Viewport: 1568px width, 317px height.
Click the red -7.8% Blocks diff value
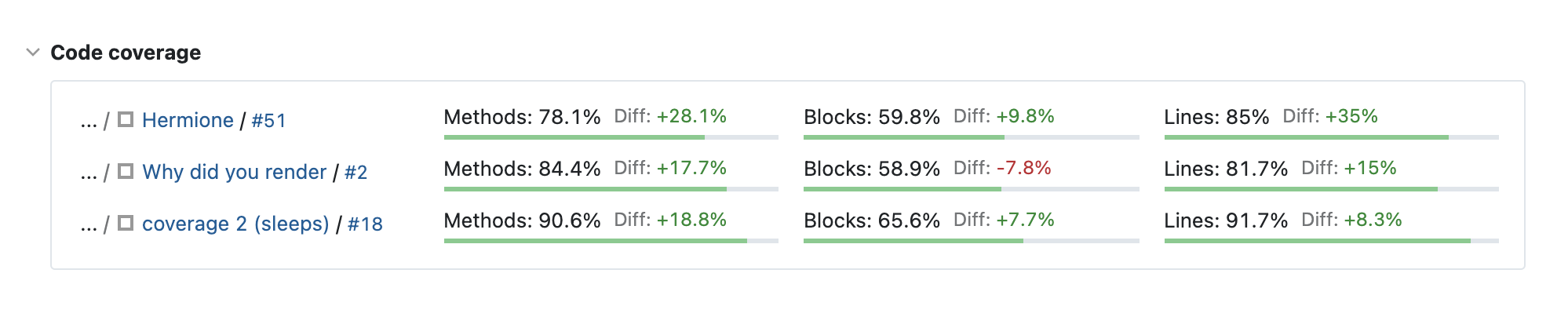[1023, 168]
